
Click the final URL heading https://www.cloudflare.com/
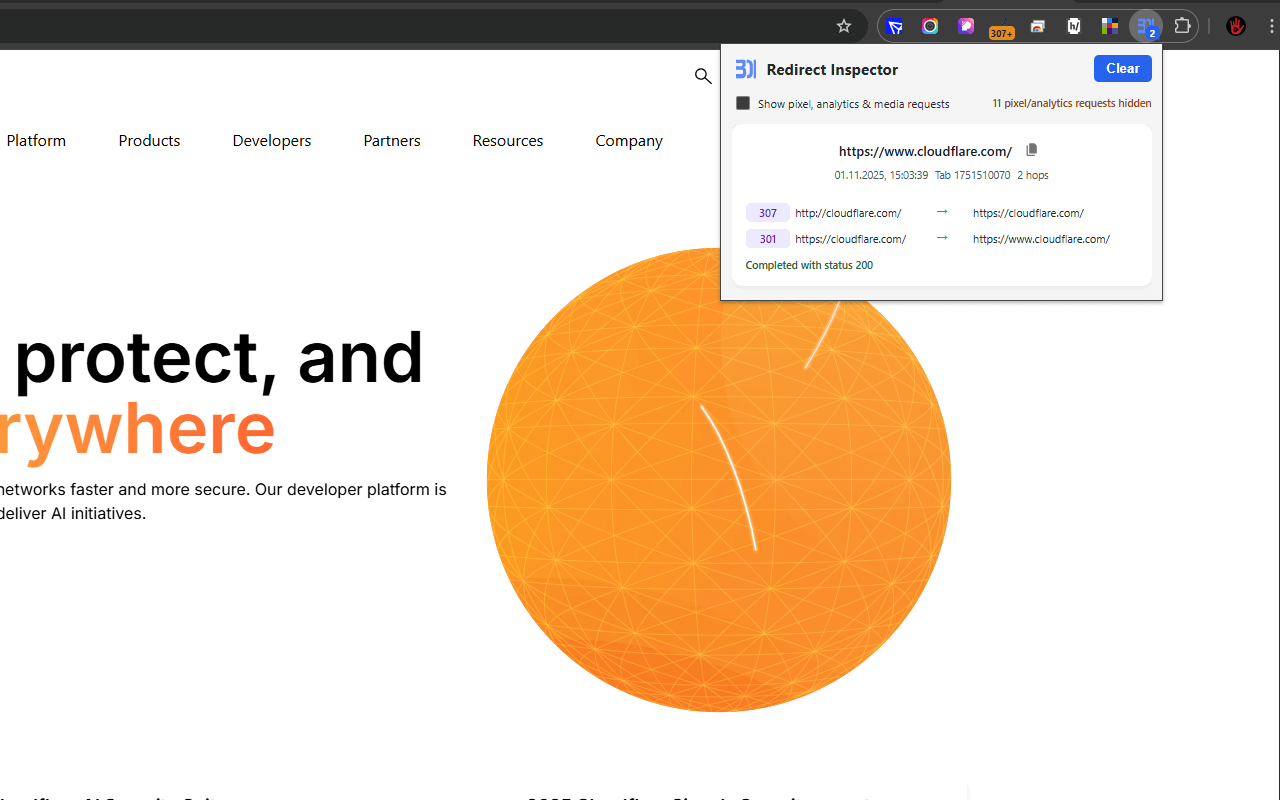pos(925,151)
